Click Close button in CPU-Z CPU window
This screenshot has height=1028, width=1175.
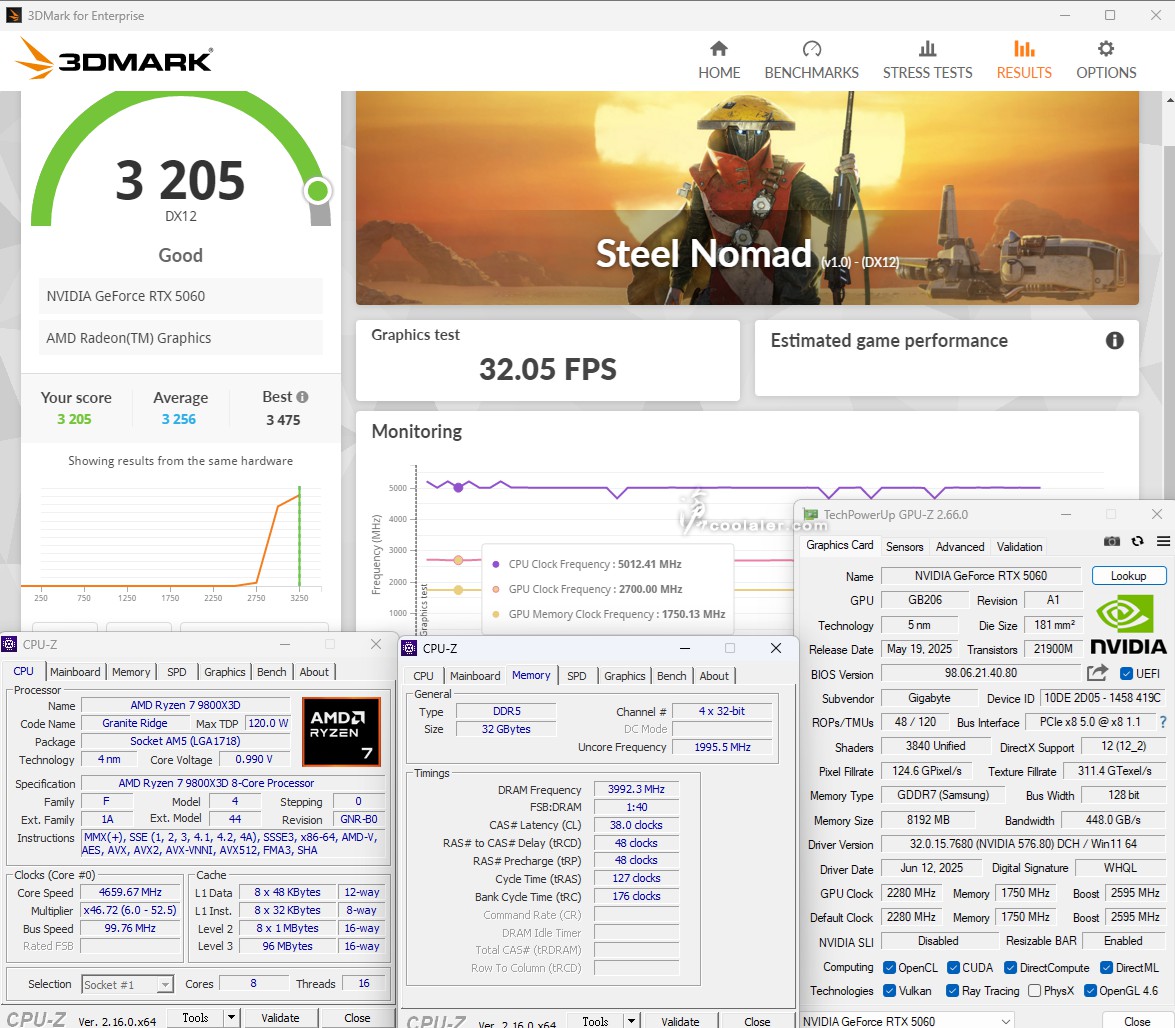(357, 1018)
